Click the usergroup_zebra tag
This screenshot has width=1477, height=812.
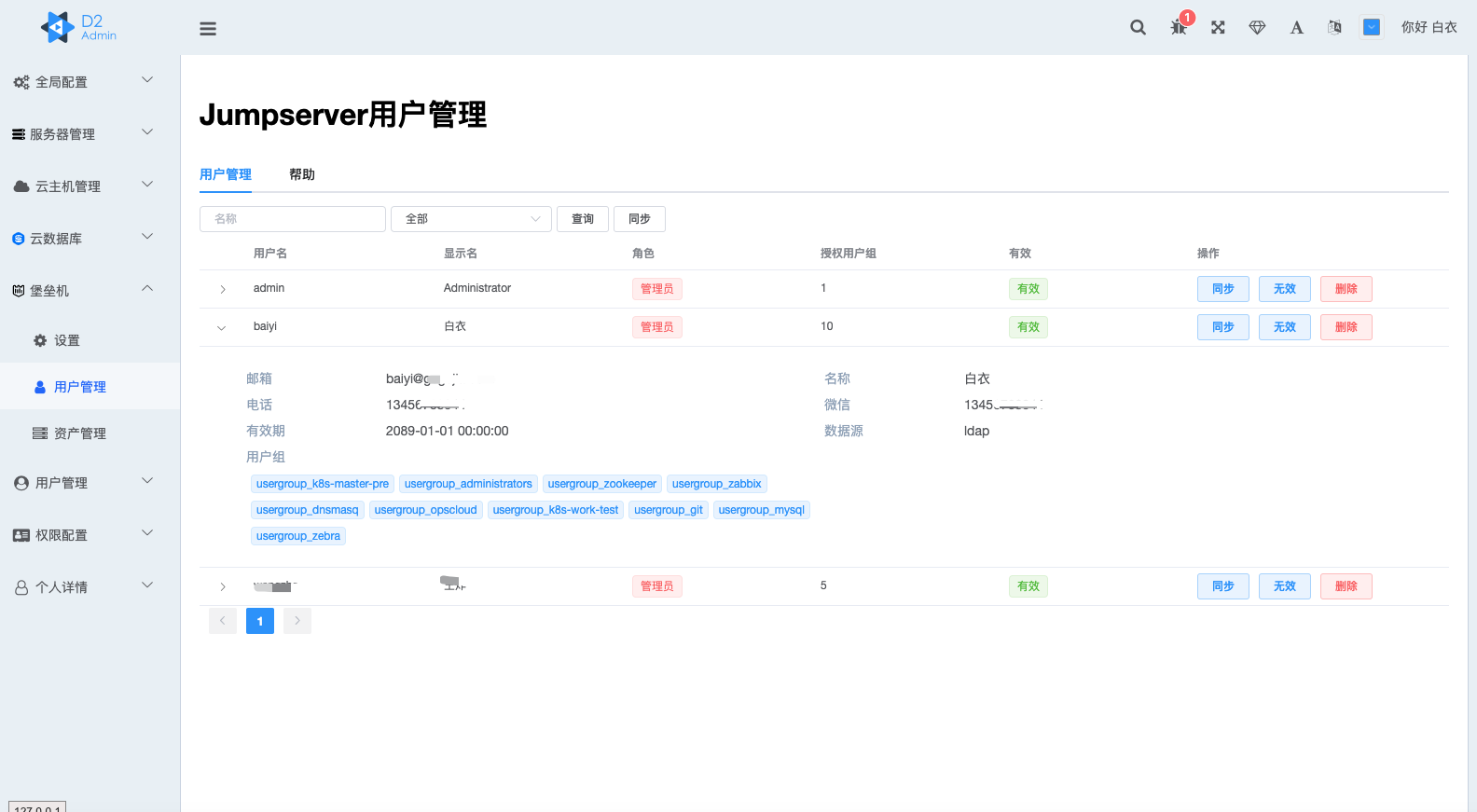298,536
